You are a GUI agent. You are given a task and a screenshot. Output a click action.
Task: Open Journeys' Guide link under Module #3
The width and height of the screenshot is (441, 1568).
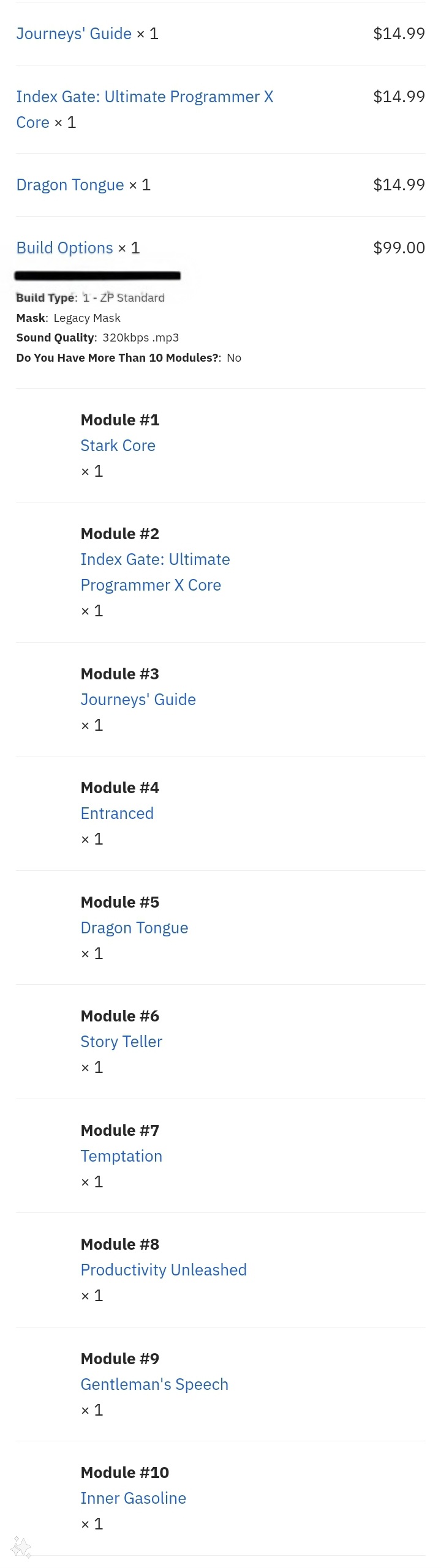click(x=138, y=700)
